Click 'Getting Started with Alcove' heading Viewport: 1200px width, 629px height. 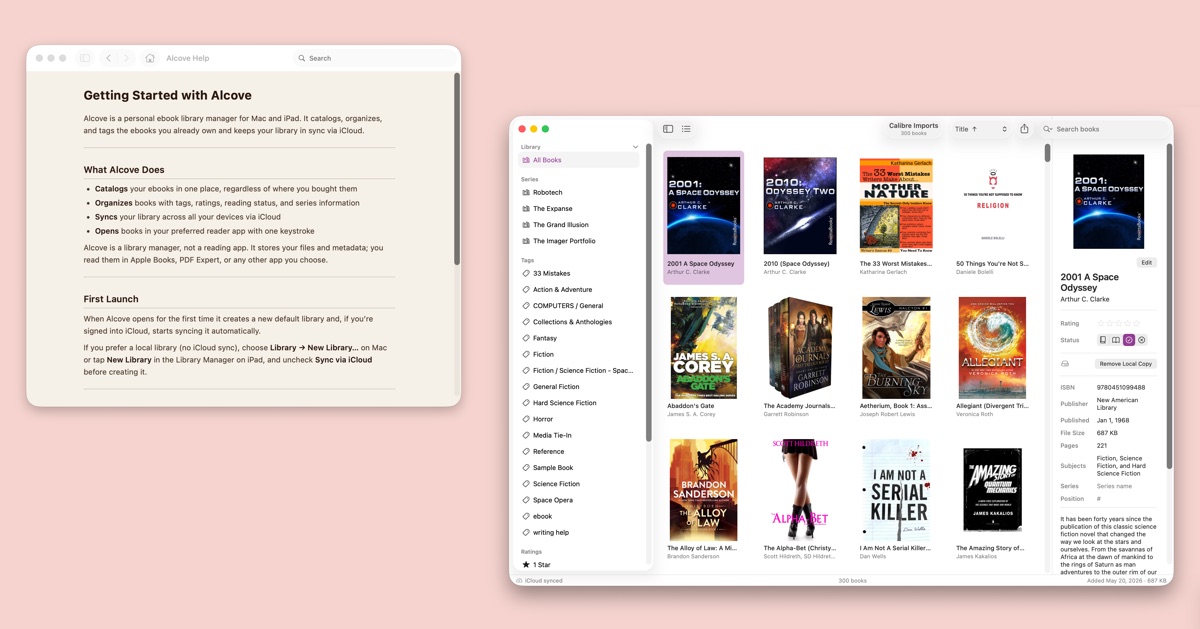click(167, 96)
